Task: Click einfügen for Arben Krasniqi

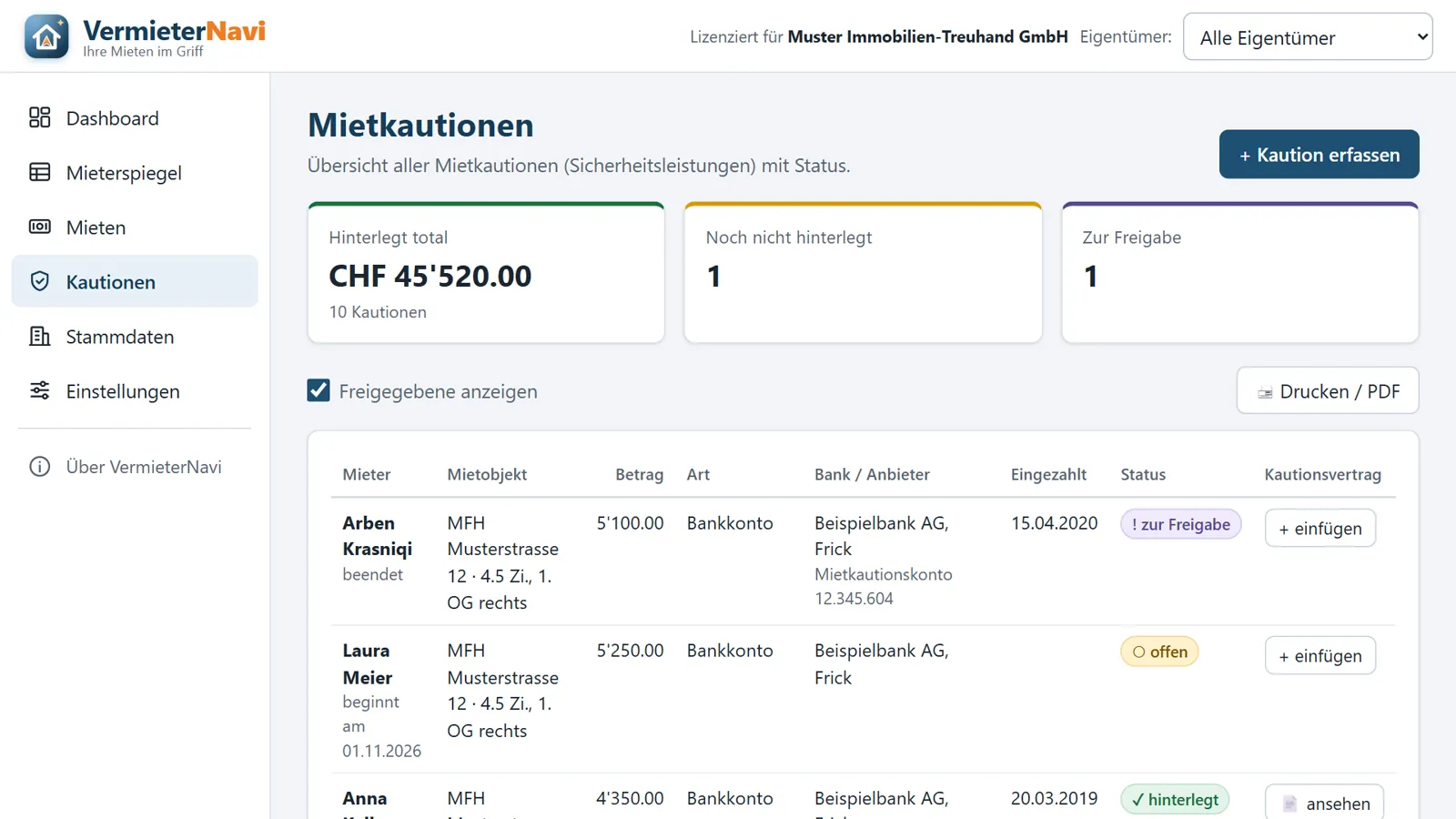Action: (1319, 529)
